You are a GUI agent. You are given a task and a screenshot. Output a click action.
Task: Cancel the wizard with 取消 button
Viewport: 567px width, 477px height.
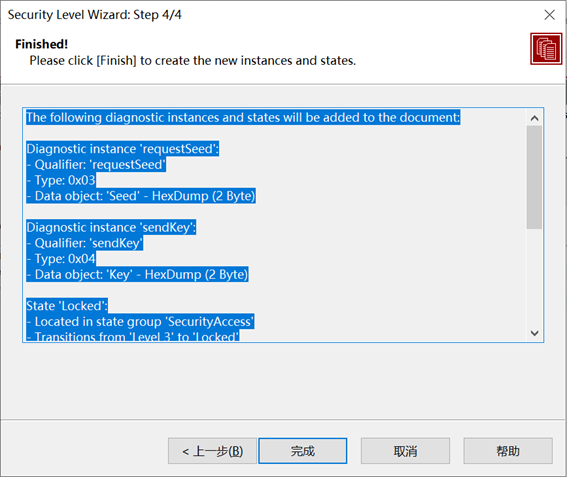pyautogui.click(x=405, y=451)
